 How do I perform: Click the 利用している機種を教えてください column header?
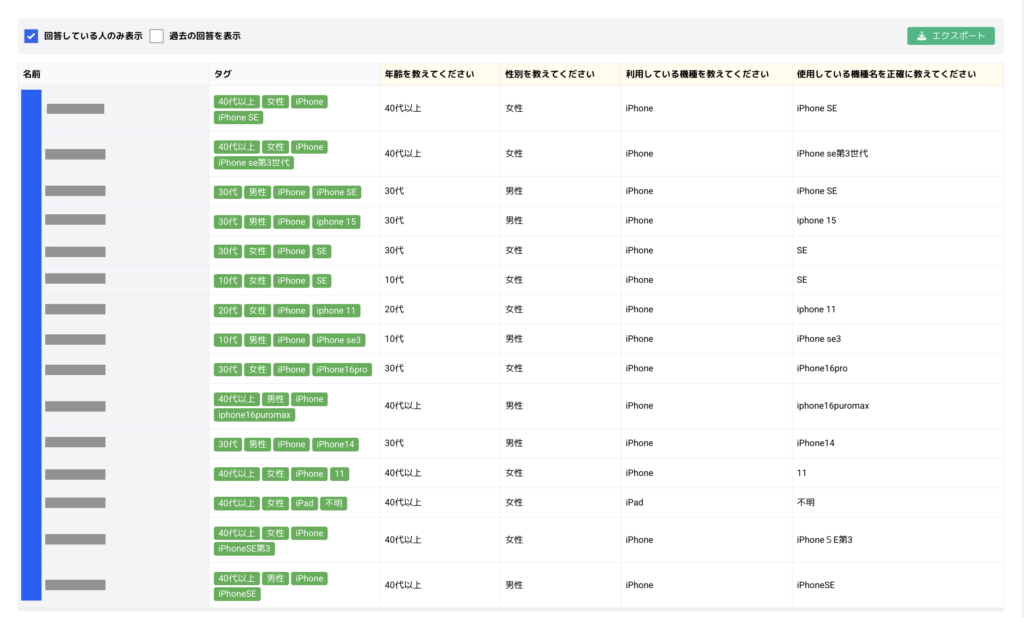(697, 74)
